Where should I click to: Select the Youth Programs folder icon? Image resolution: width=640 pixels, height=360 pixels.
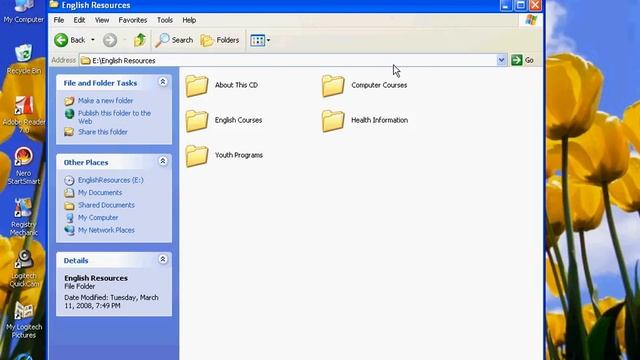[x=197, y=156]
